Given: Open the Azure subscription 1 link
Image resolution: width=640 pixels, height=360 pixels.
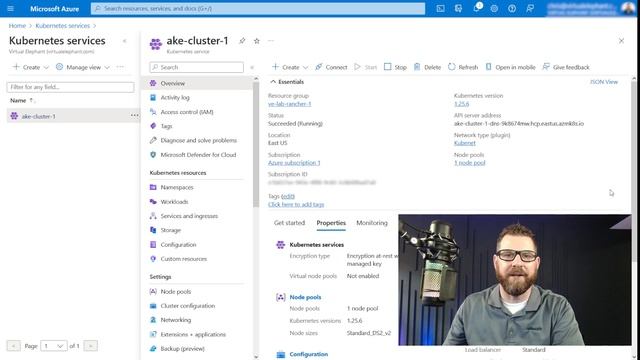Looking at the screenshot, I should (x=294, y=163).
